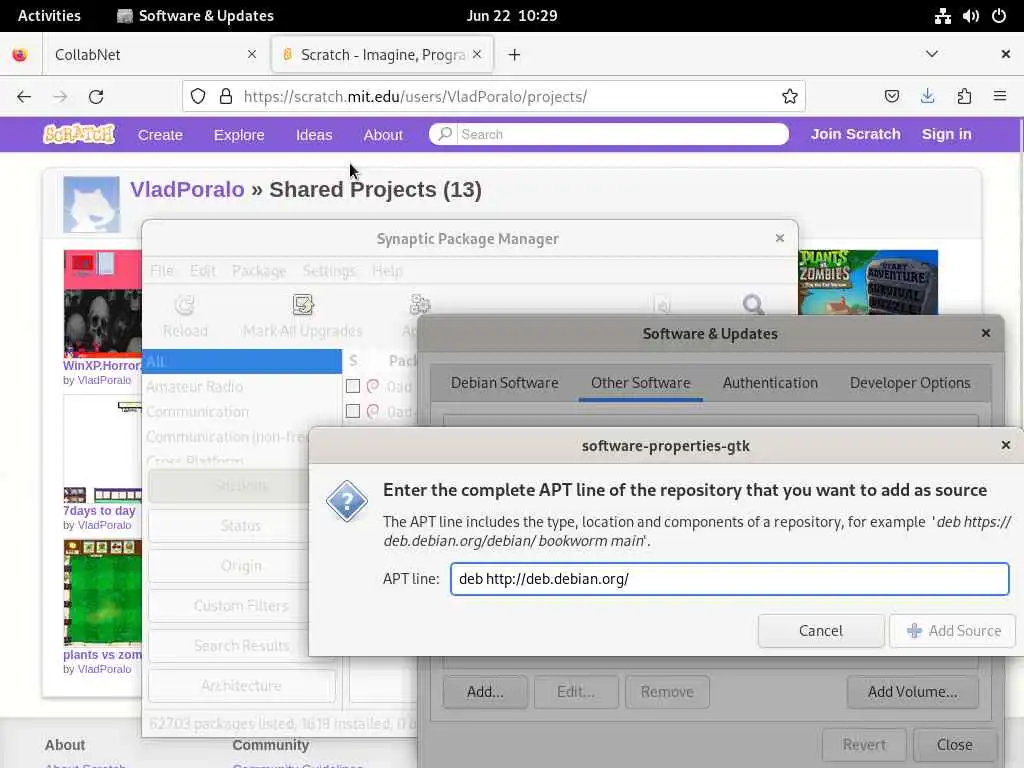Image resolution: width=1024 pixels, height=768 pixels.
Task: Focus Scratch search input field
Action: [622, 134]
